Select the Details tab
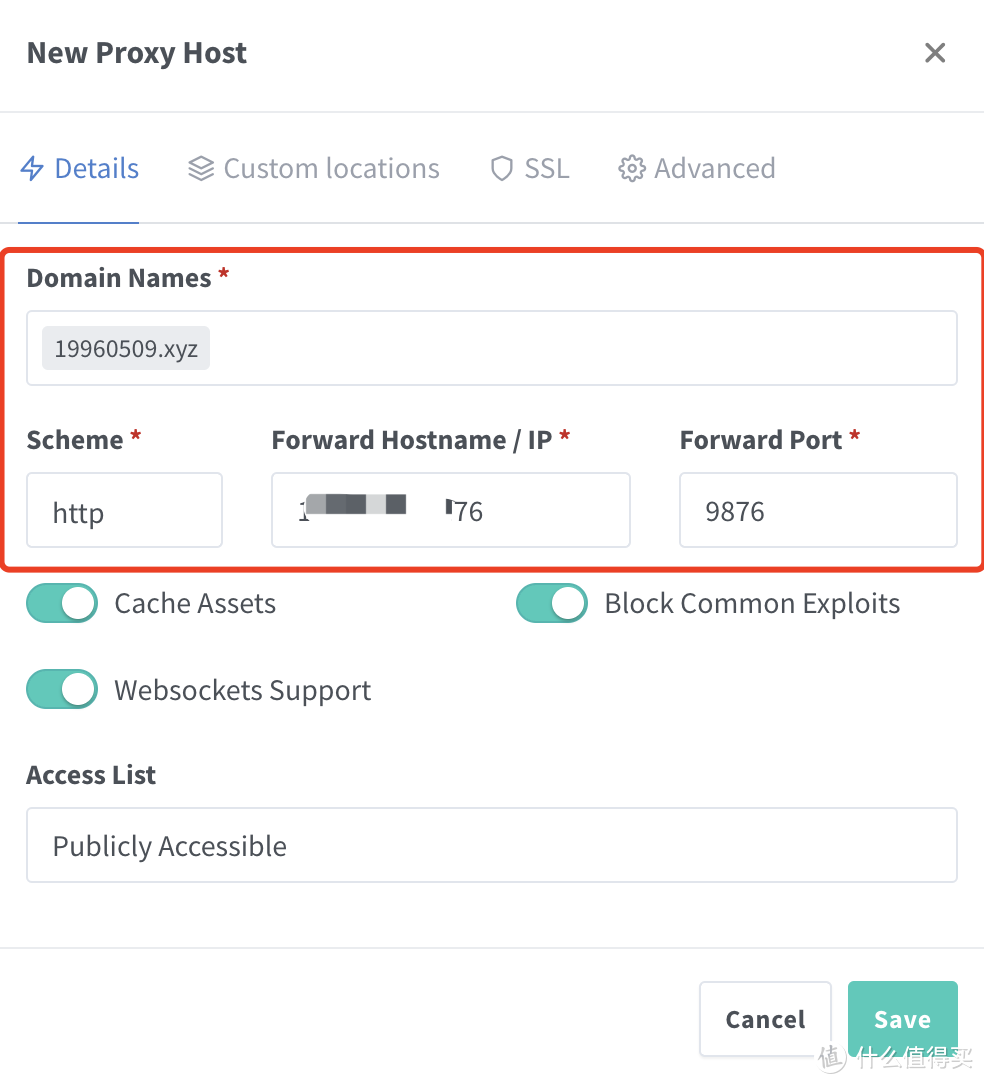This screenshot has width=984, height=1084. point(79,168)
